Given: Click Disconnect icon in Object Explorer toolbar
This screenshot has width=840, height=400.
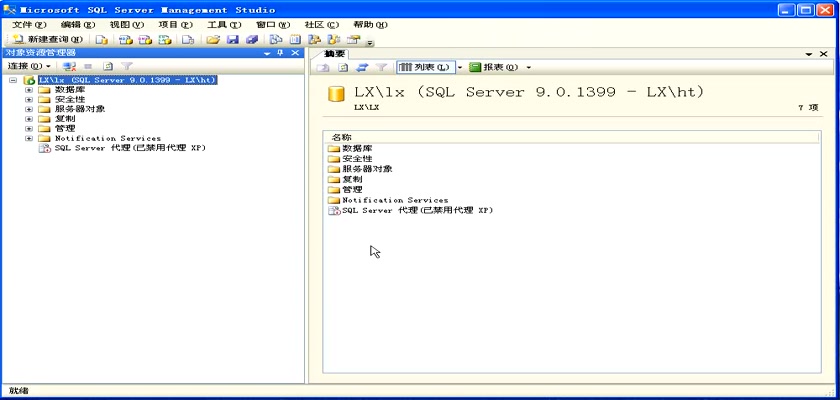Looking at the screenshot, I should (69, 66).
